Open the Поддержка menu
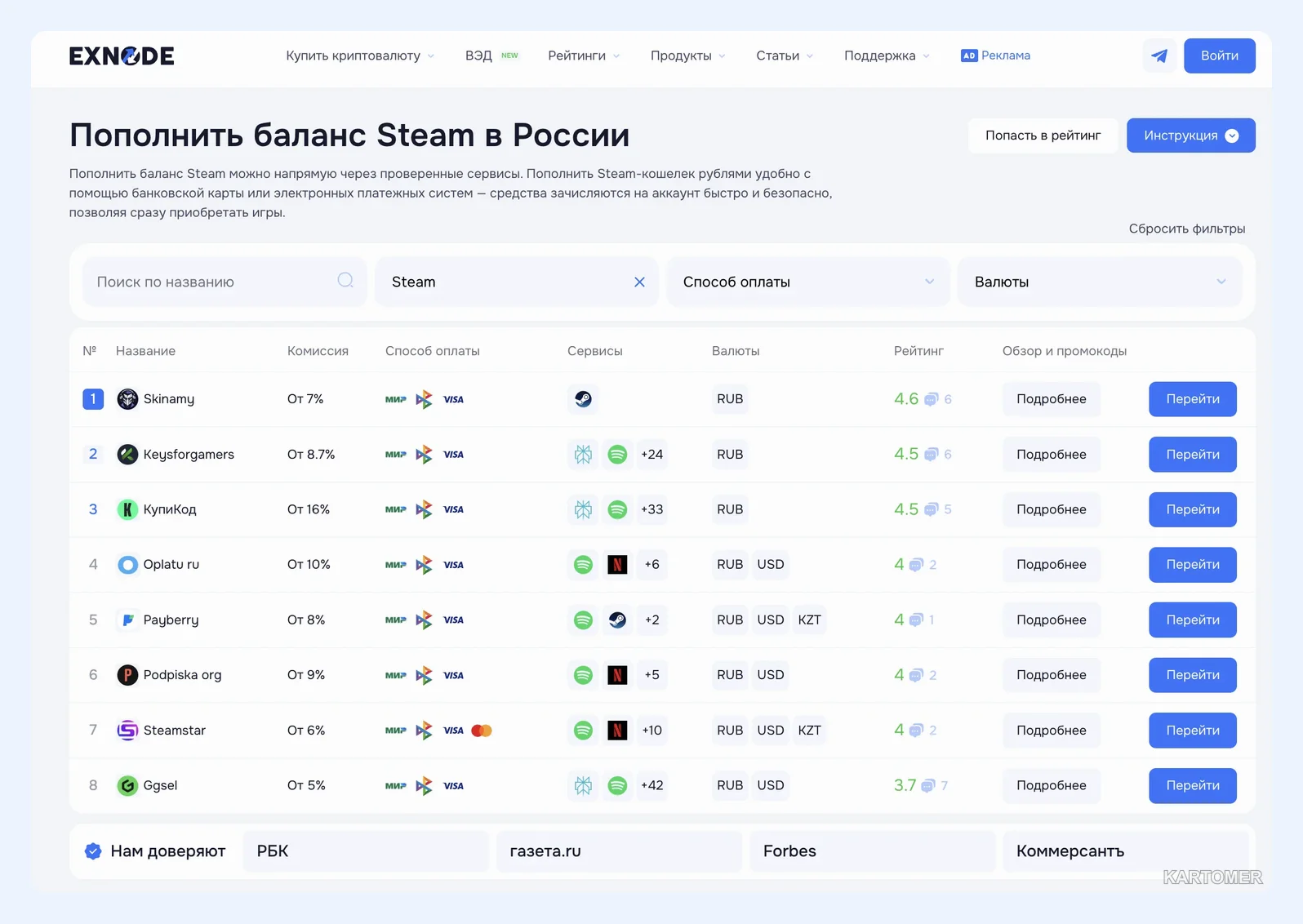This screenshot has height=924, width=1303. point(887,56)
